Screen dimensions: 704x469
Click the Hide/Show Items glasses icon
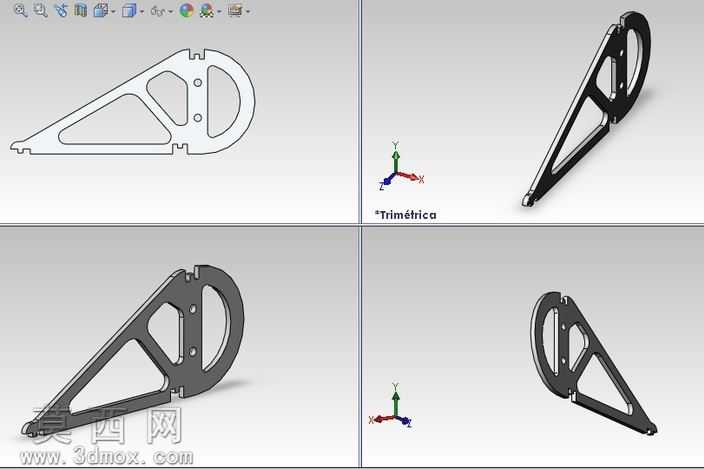158,11
